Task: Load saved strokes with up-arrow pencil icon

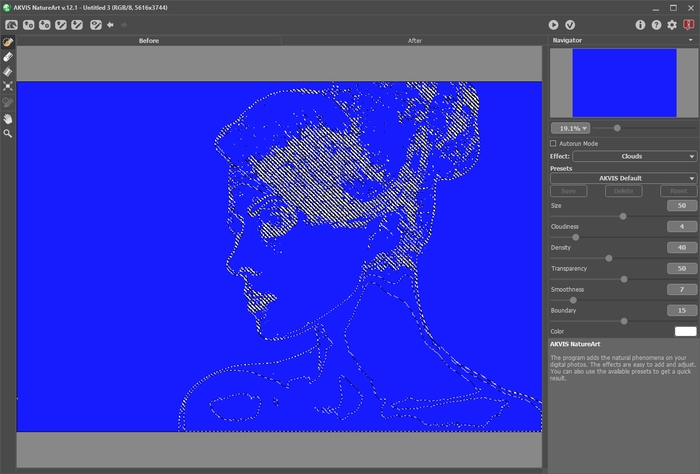Action: click(61, 25)
